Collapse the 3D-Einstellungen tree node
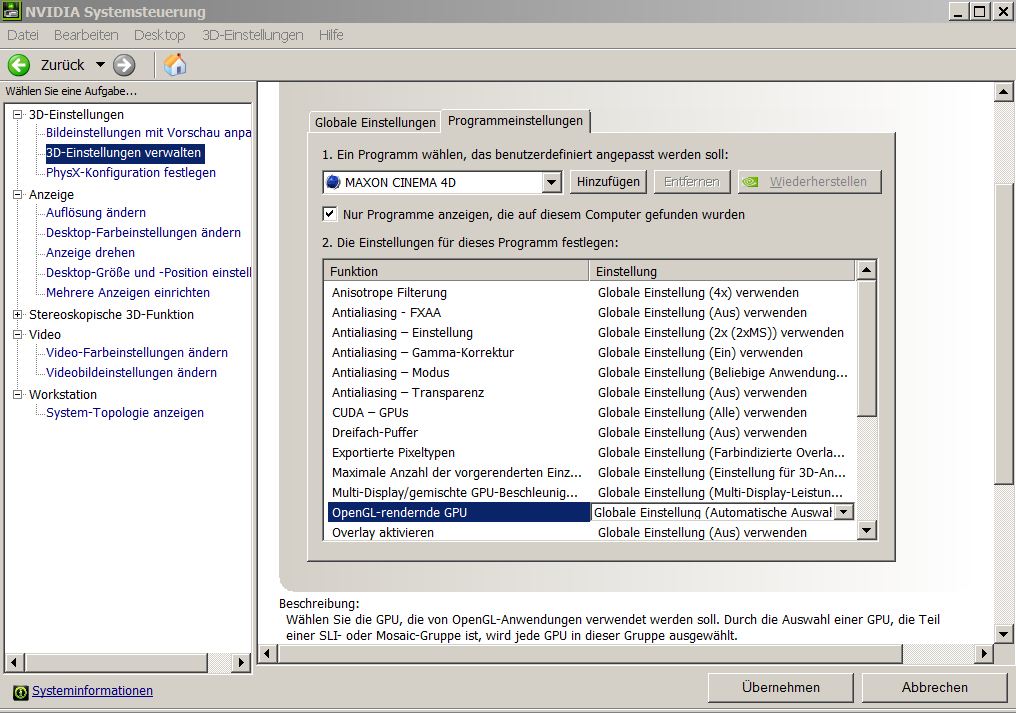 coord(17,115)
